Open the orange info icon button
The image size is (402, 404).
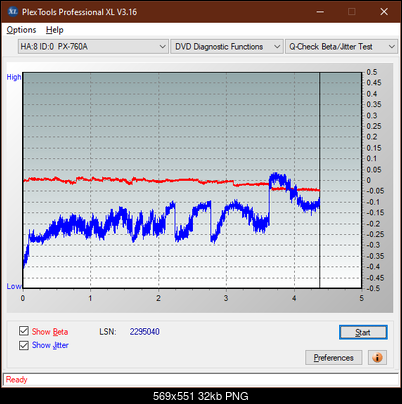(377, 358)
